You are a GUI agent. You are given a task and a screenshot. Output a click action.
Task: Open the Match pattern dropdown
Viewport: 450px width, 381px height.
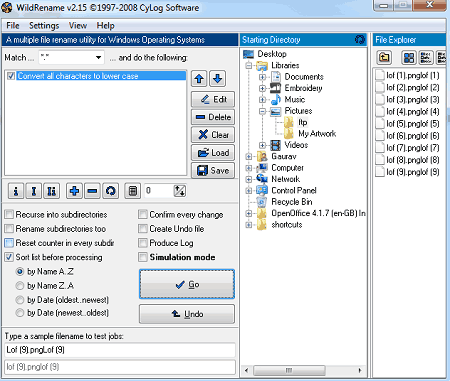pyautogui.click(x=98, y=57)
